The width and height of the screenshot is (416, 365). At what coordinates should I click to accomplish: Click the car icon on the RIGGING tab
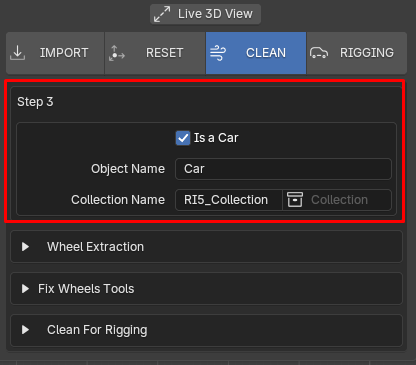coord(319,53)
